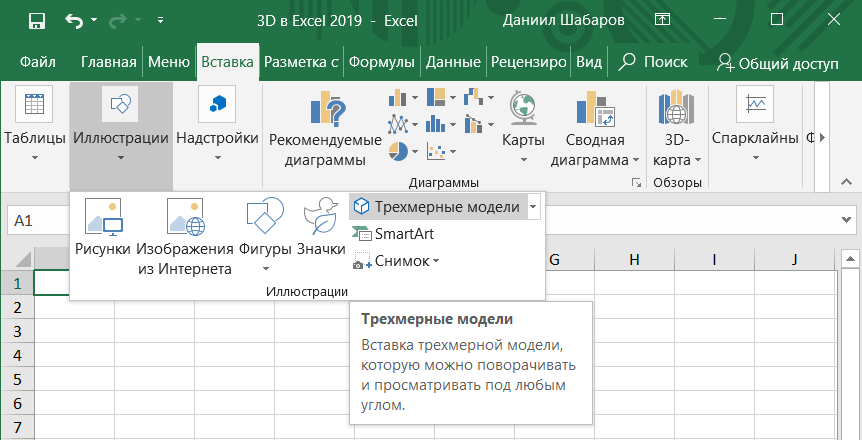Select row 5 header
This screenshot has height=440, width=862.
click(17, 379)
